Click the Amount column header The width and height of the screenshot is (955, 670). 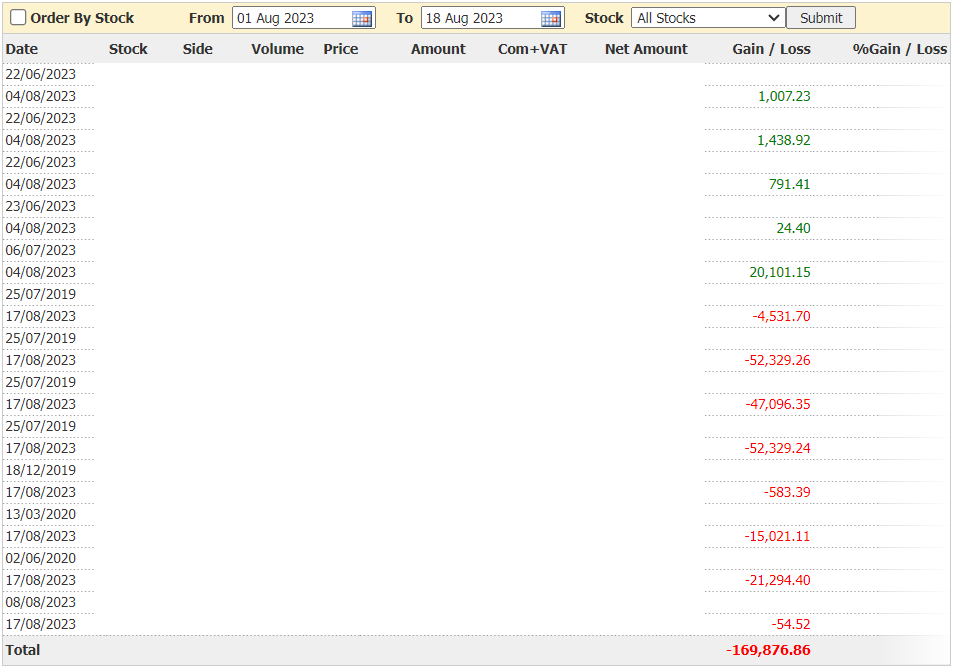[439, 49]
